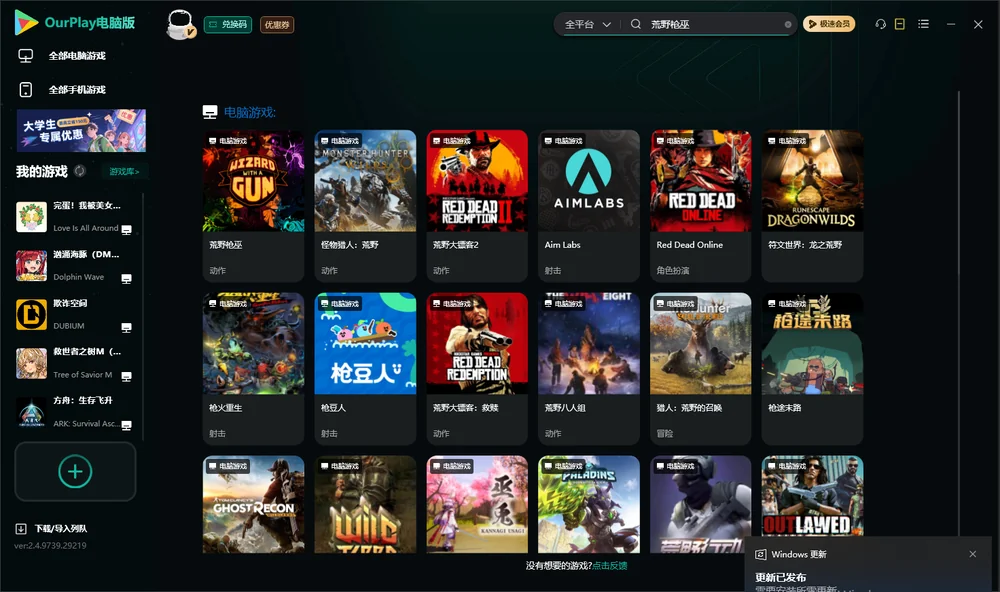
Task: Open the 枪豆人 game card
Action: (365, 369)
